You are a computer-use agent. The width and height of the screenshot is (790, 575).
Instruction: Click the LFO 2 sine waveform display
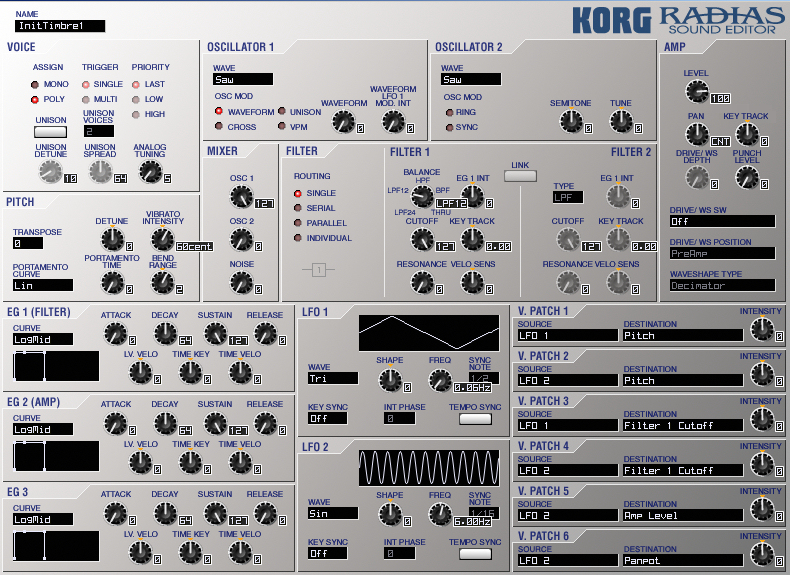pyautogui.click(x=429, y=468)
